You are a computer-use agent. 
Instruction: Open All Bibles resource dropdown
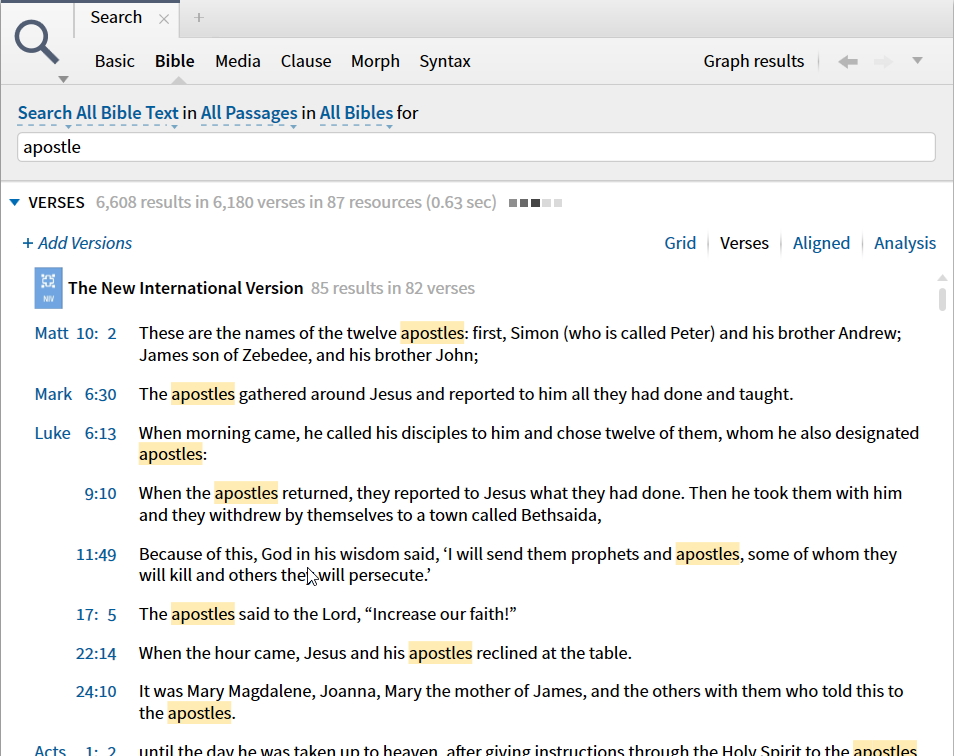[357, 113]
